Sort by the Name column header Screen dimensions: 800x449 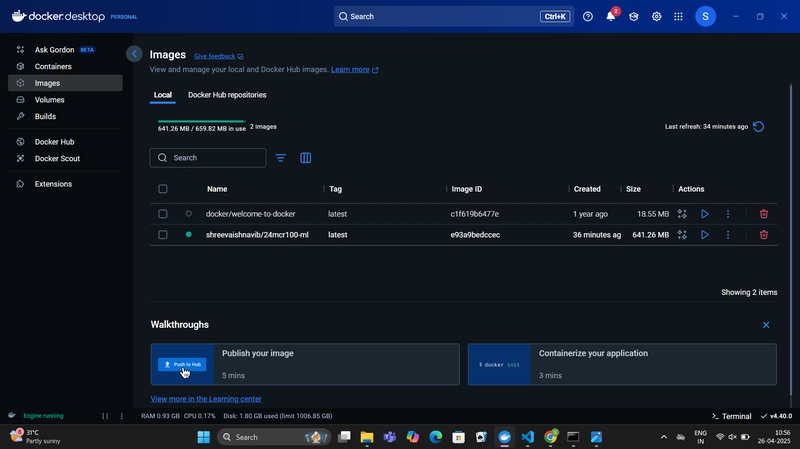pyautogui.click(x=217, y=189)
